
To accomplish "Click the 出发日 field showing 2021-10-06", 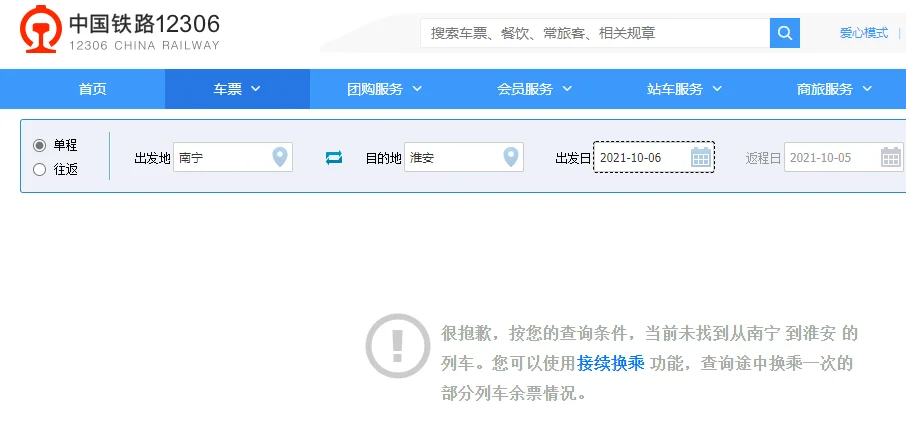I will point(654,157).
